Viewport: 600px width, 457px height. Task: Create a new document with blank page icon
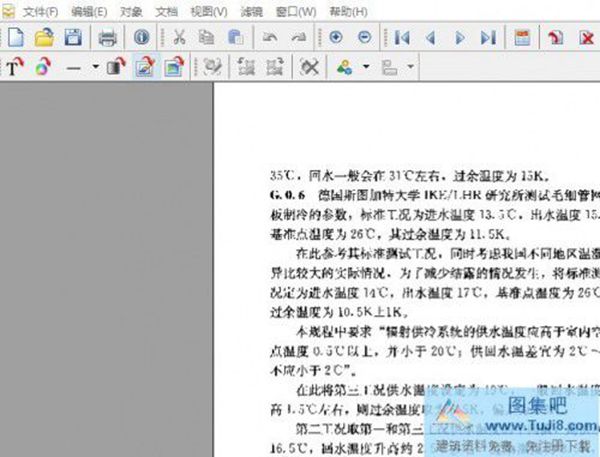pyautogui.click(x=16, y=38)
